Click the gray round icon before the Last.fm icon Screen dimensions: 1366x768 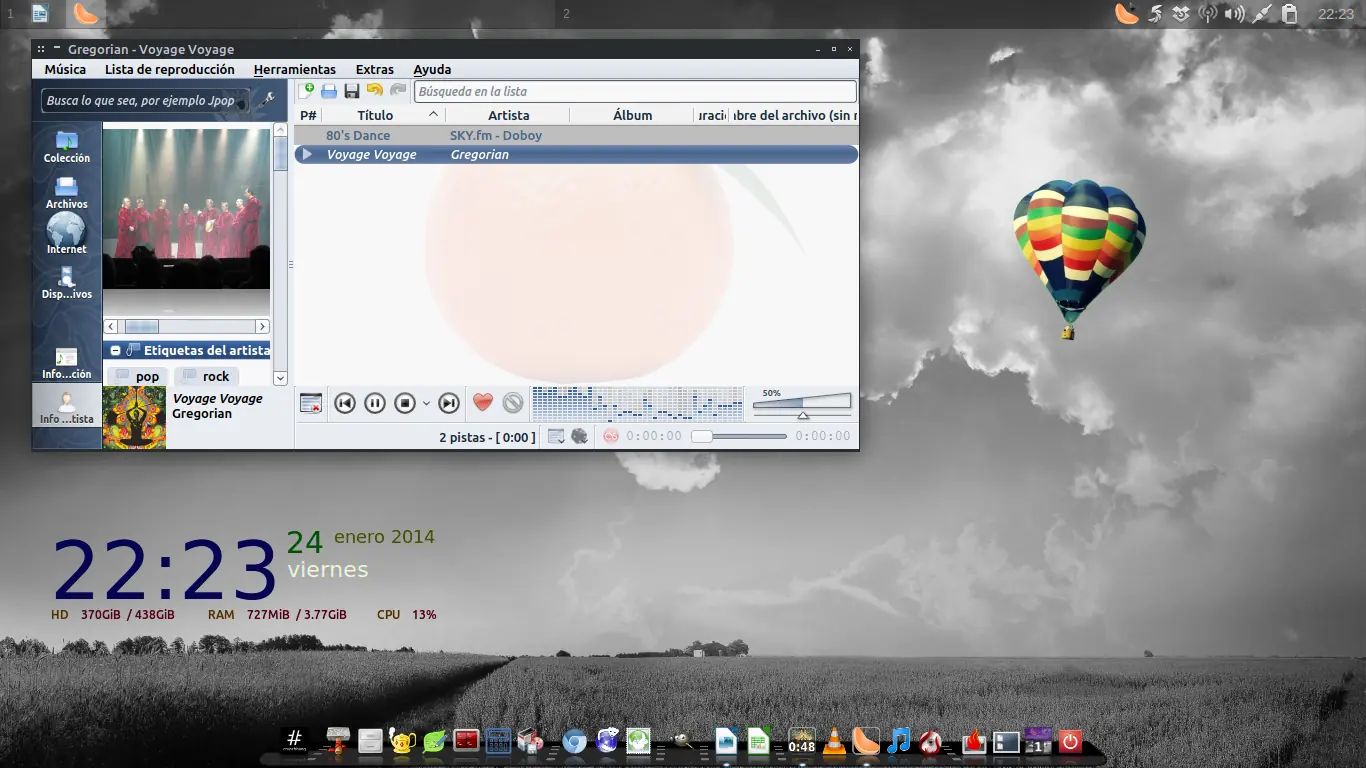click(x=579, y=436)
